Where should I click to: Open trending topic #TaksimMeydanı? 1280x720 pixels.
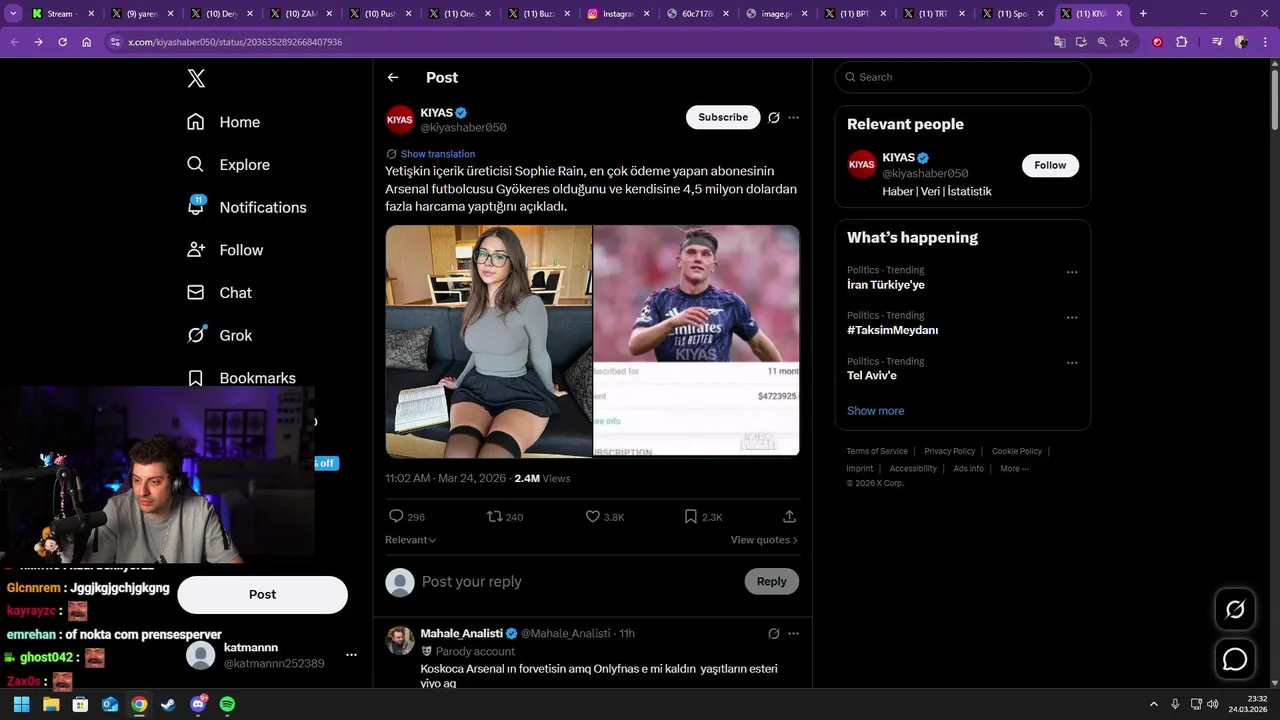[x=892, y=330]
